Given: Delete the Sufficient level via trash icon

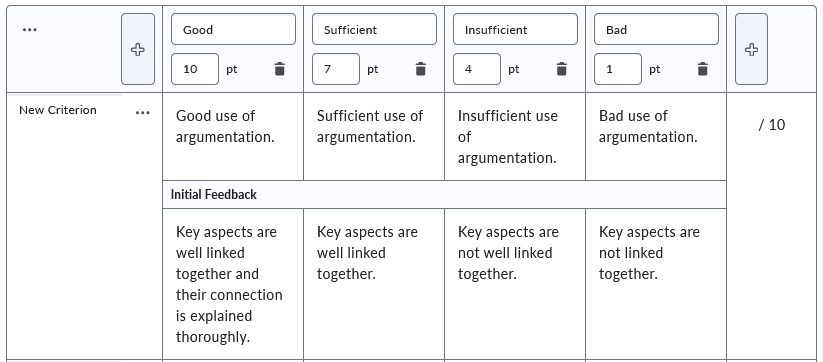Looking at the screenshot, I should point(420,69).
